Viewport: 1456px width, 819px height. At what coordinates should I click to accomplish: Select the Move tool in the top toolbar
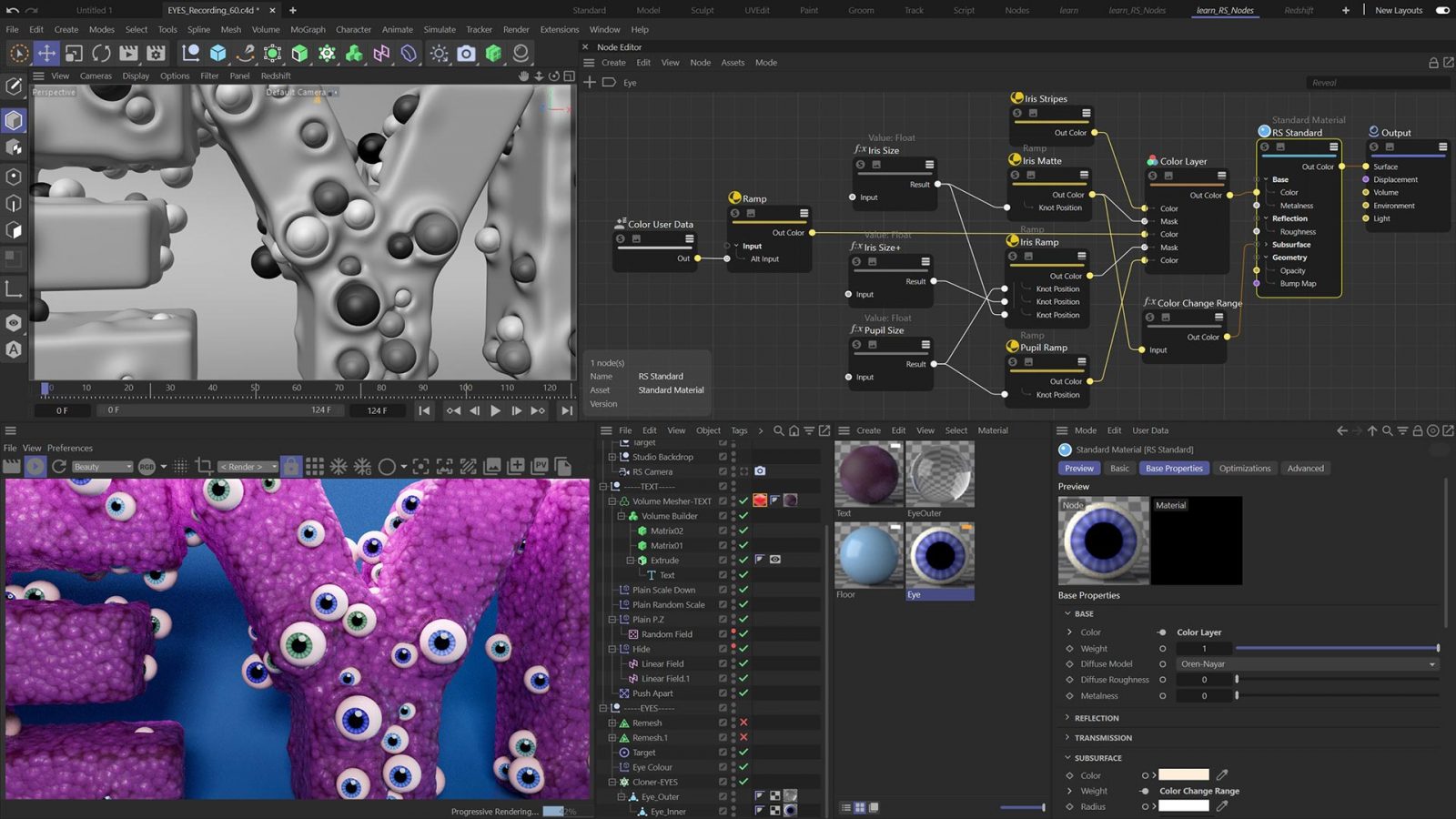pyautogui.click(x=47, y=55)
